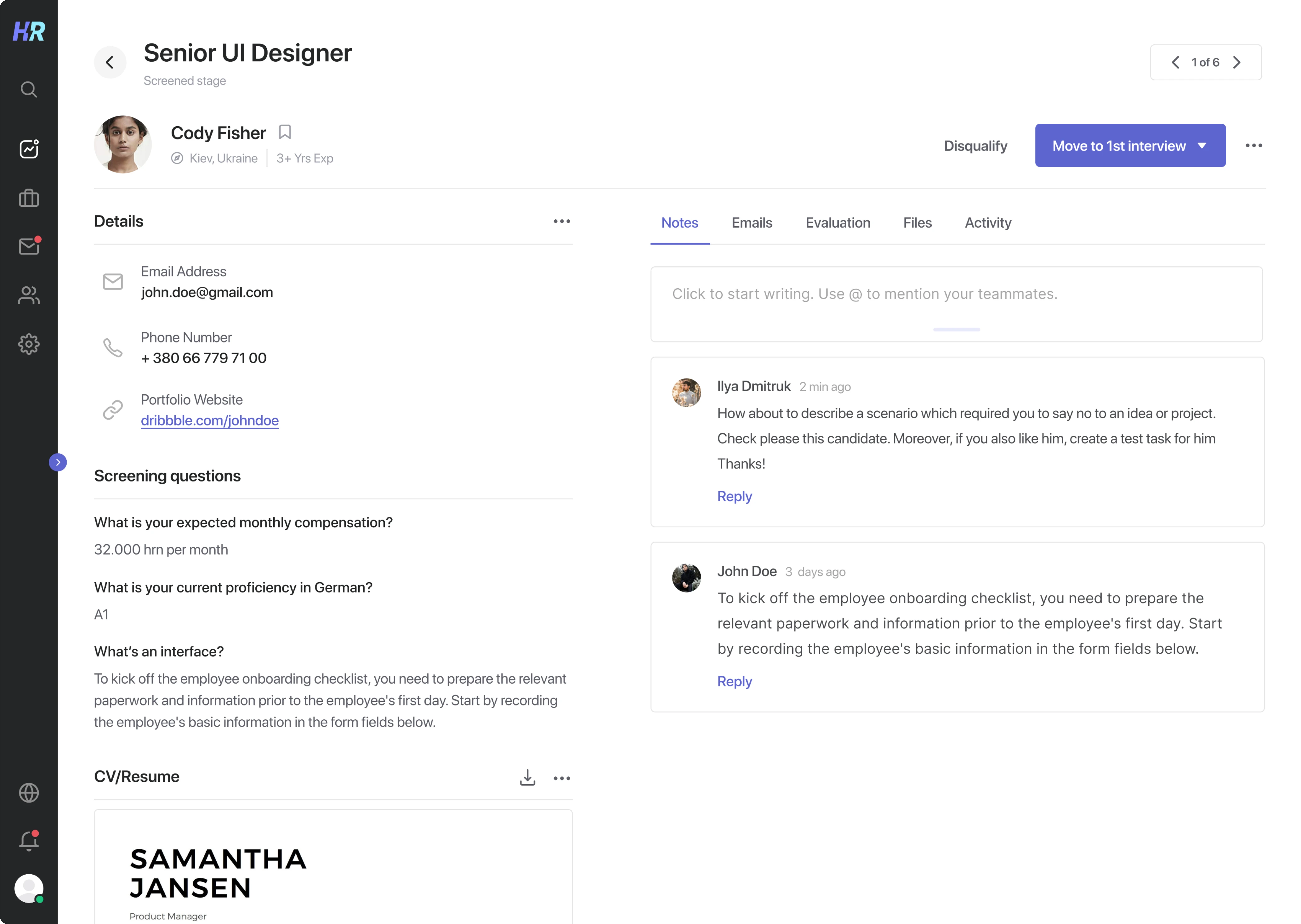This screenshot has width=1301, height=924.
Task: Open the search panel in the sidebar
Action: point(28,89)
